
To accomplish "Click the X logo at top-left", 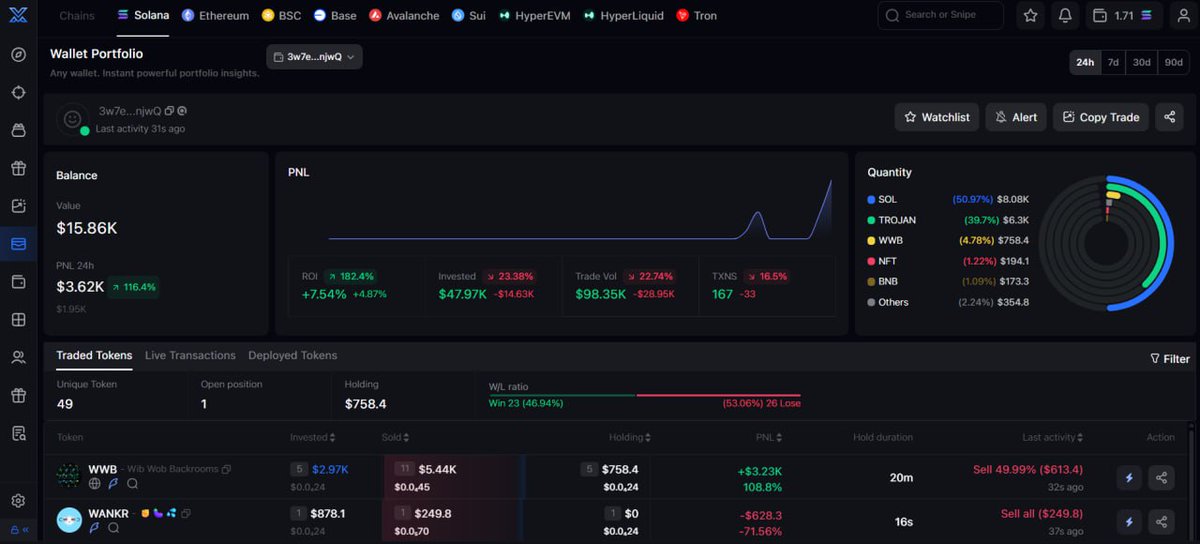I will coord(18,16).
